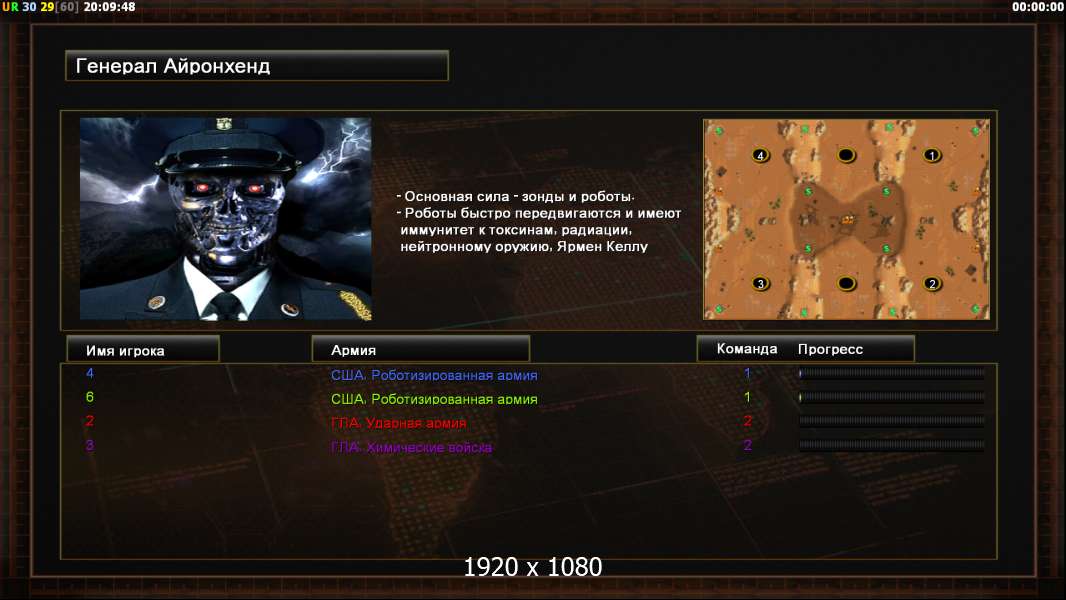Click start position 3 on the minimap
This screenshot has height=600, width=1066.
(761, 283)
